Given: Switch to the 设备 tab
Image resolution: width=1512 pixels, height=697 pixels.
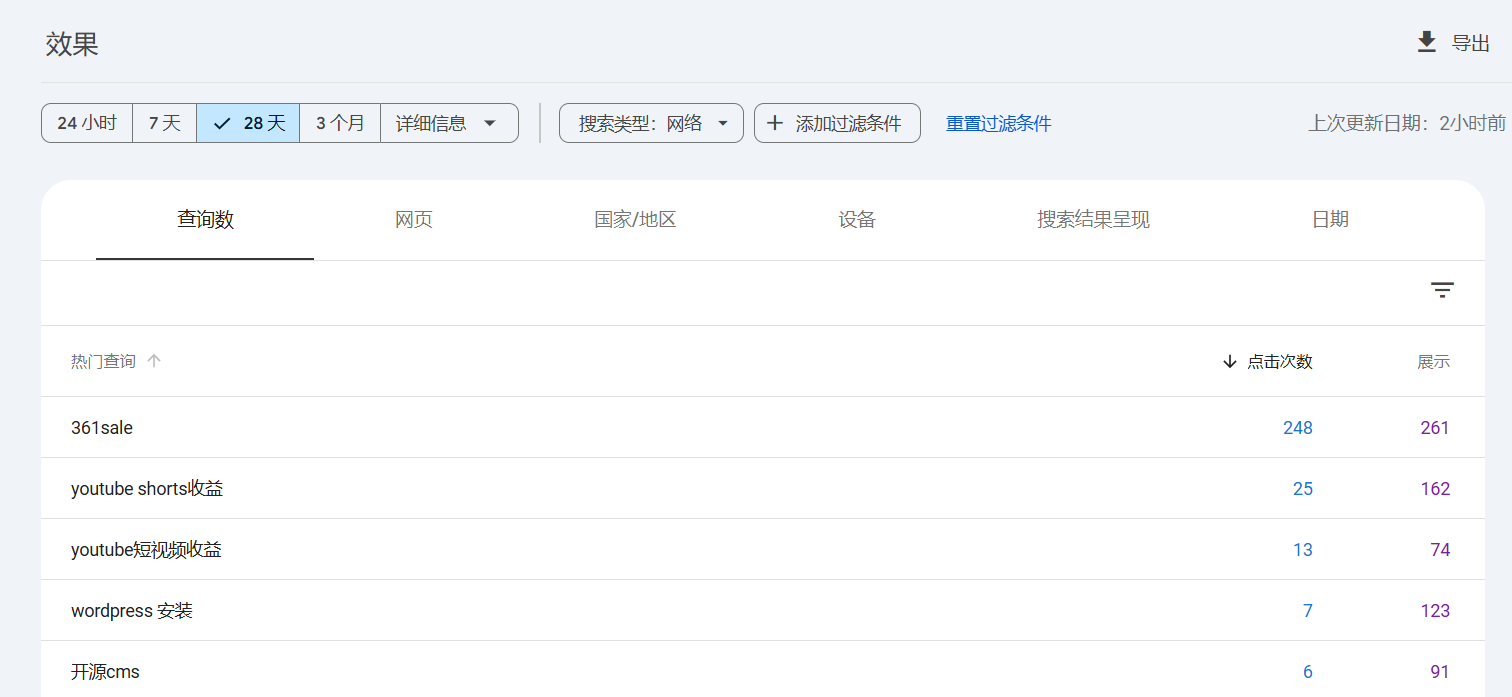Looking at the screenshot, I should coord(857,220).
